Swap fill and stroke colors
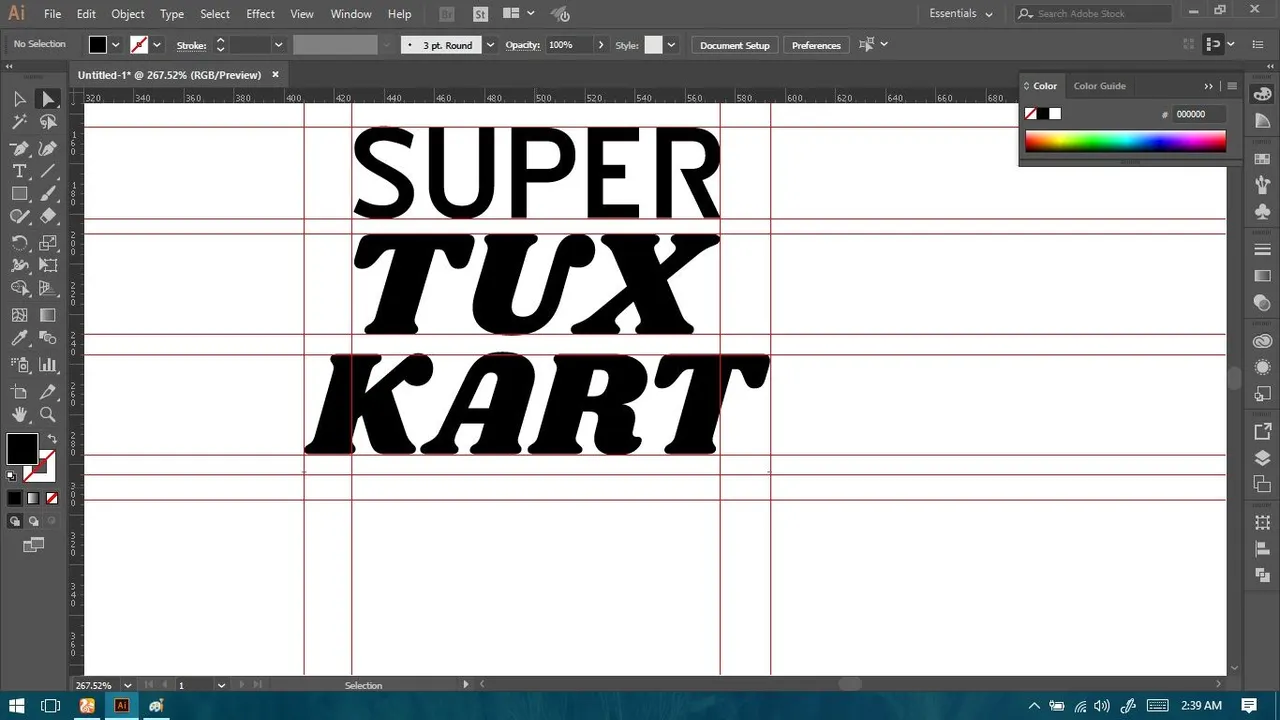 tap(51, 438)
